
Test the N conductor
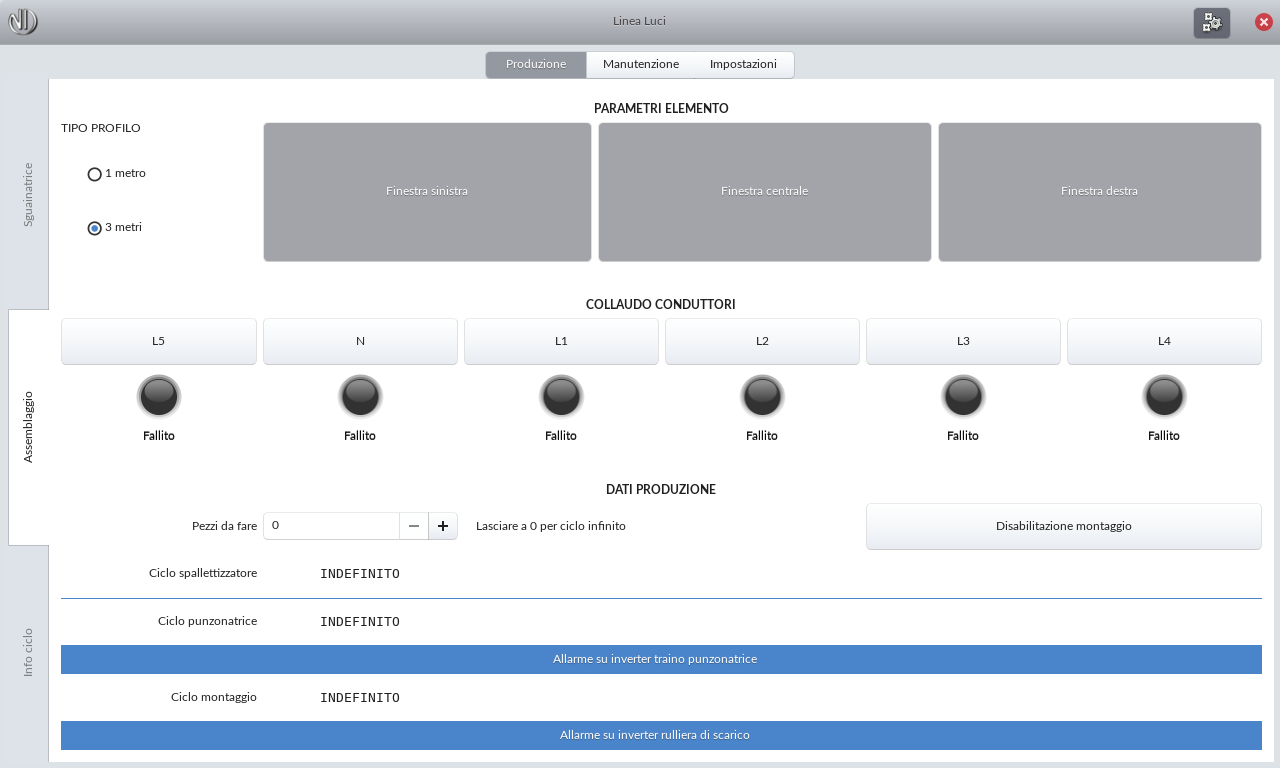360,342
